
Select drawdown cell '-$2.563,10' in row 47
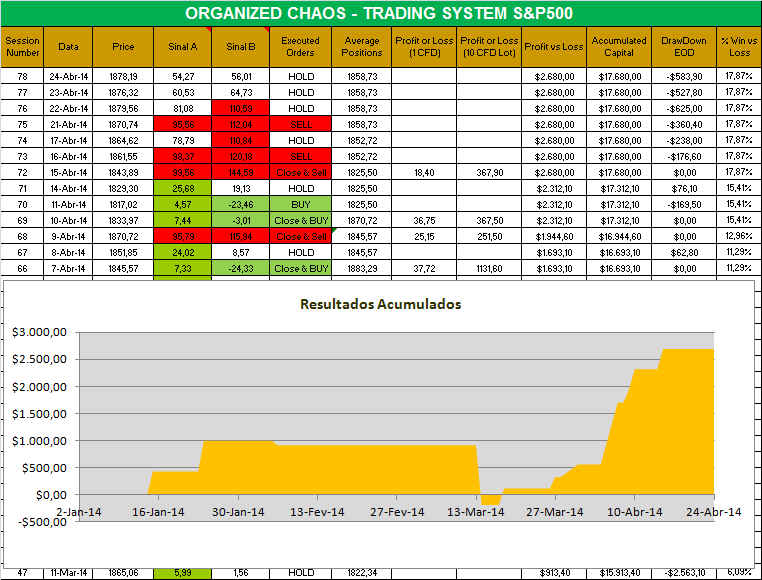tap(684, 573)
